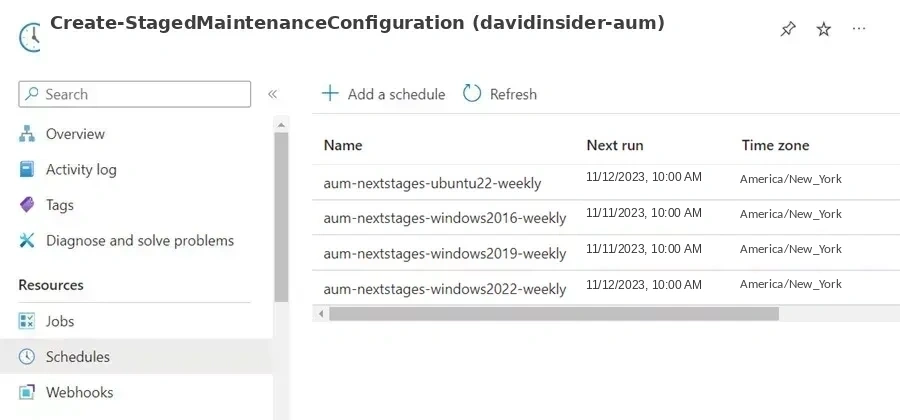900x420 pixels.
Task: Click the sidebar scrollbar up arrow
Action: point(281,125)
